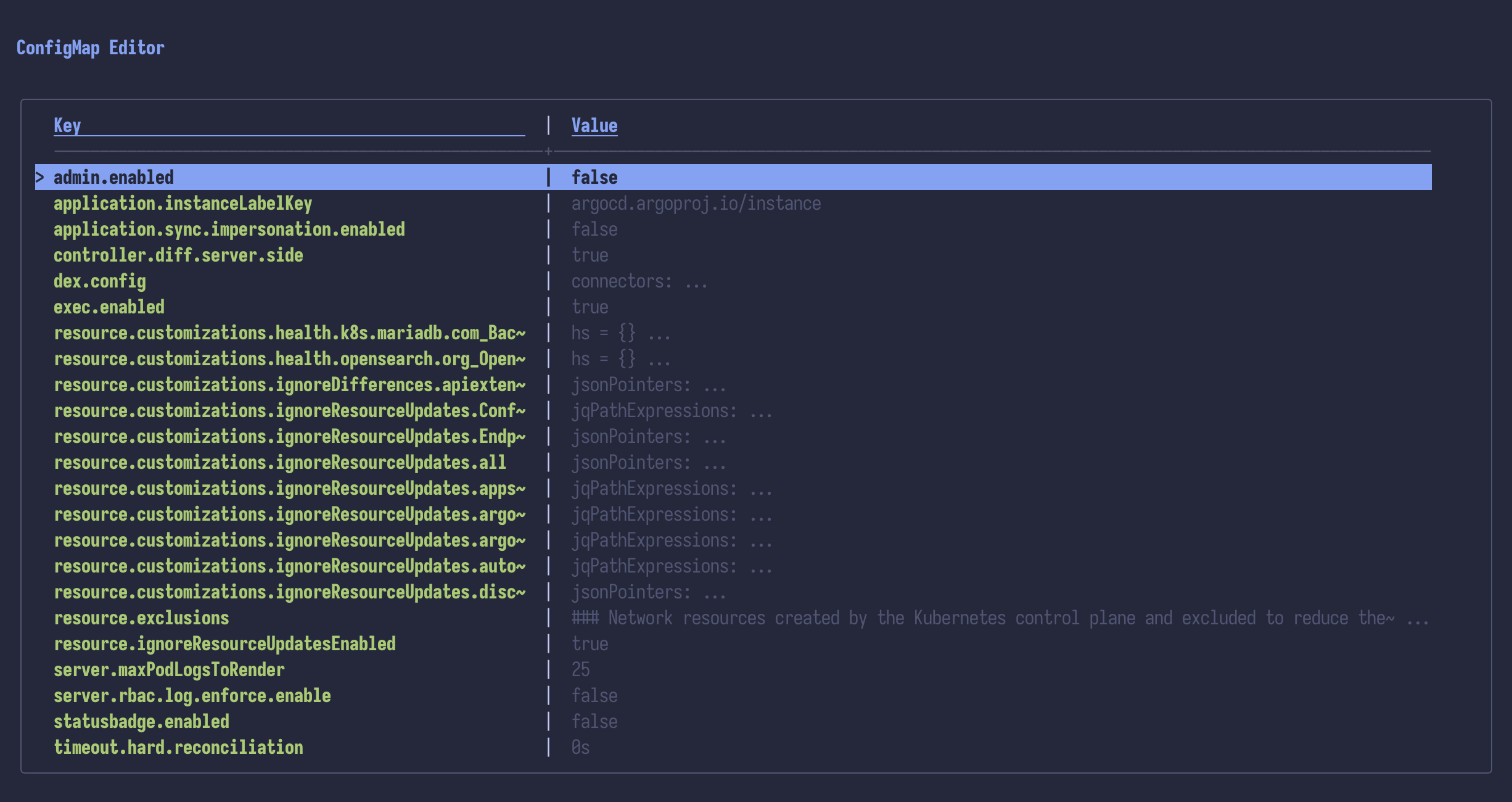Edit the argocd.argoproj.io/instance value
Screen dimensions: 1512x802
click(x=696, y=203)
